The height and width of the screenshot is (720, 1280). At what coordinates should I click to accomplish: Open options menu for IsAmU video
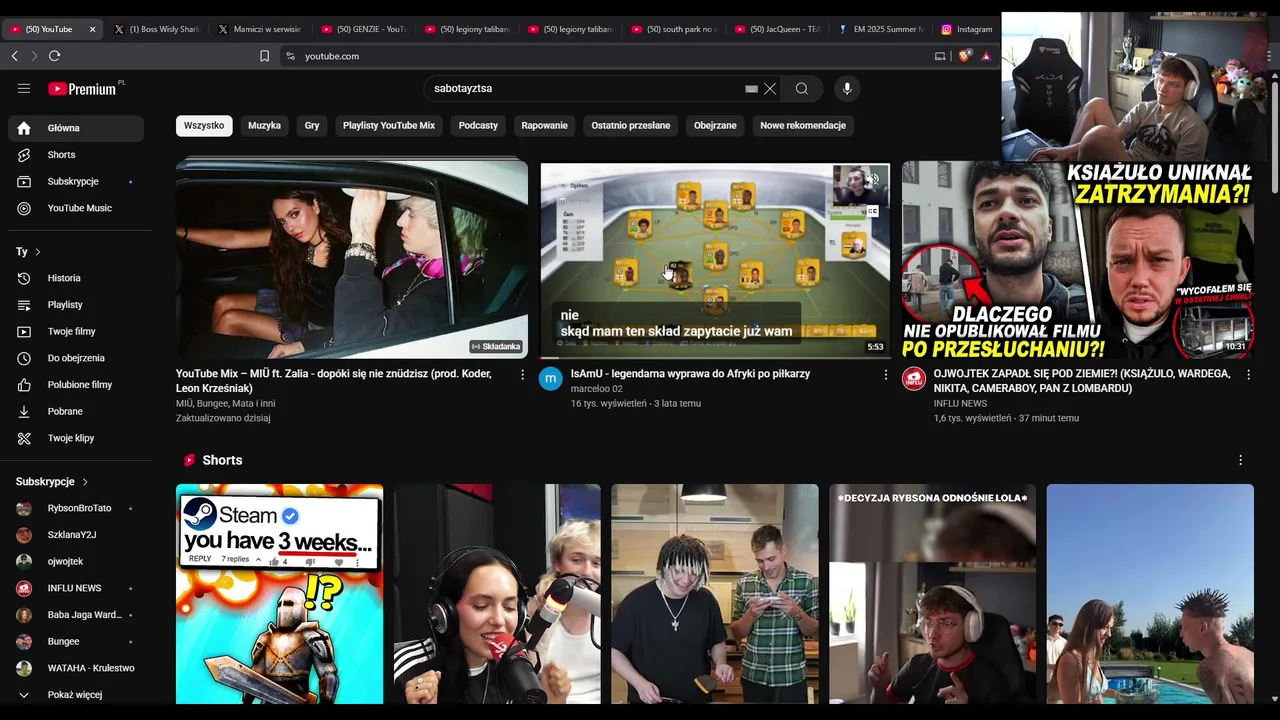click(x=885, y=374)
